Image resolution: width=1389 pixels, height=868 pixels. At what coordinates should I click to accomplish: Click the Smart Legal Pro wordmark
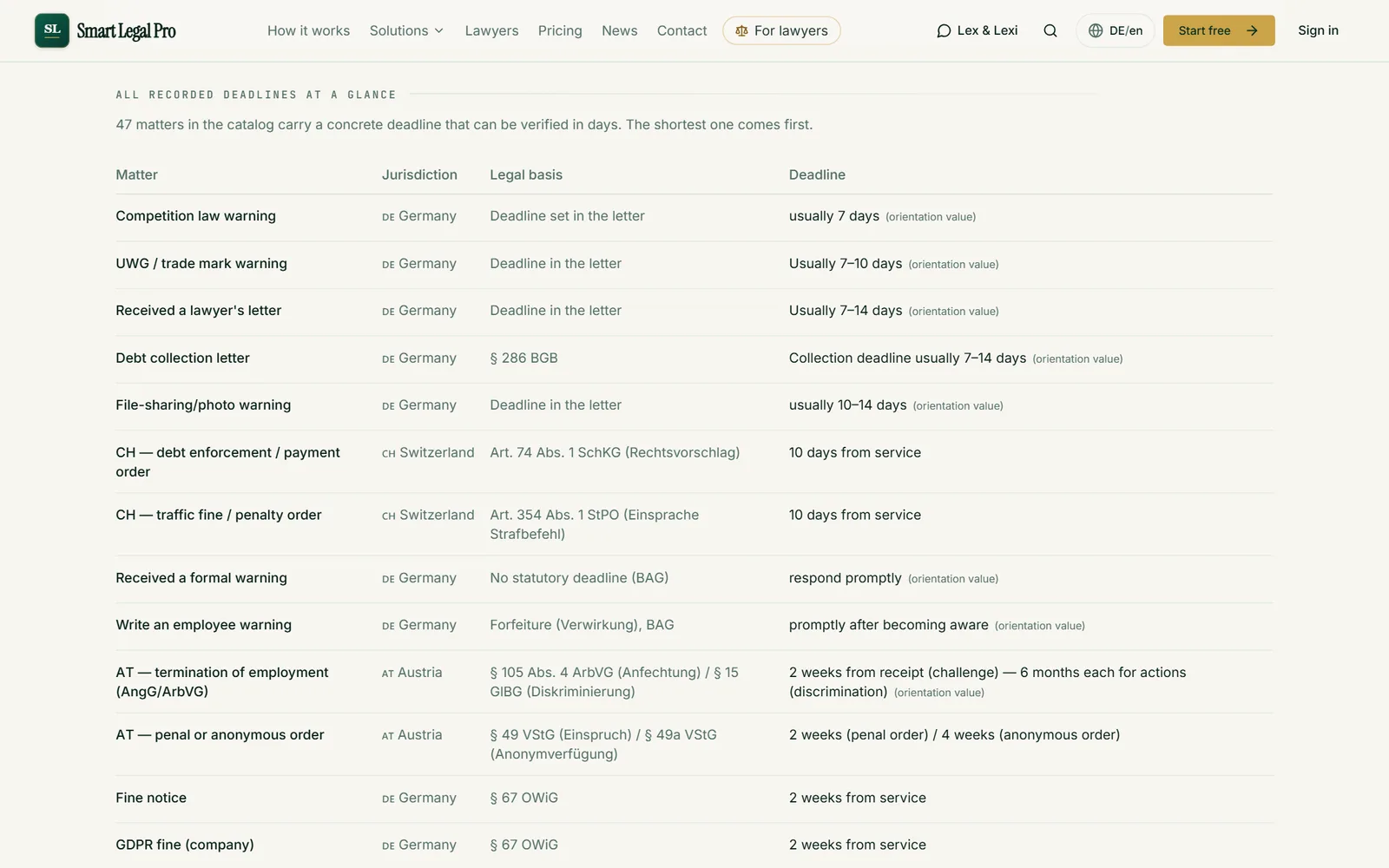(126, 31)
